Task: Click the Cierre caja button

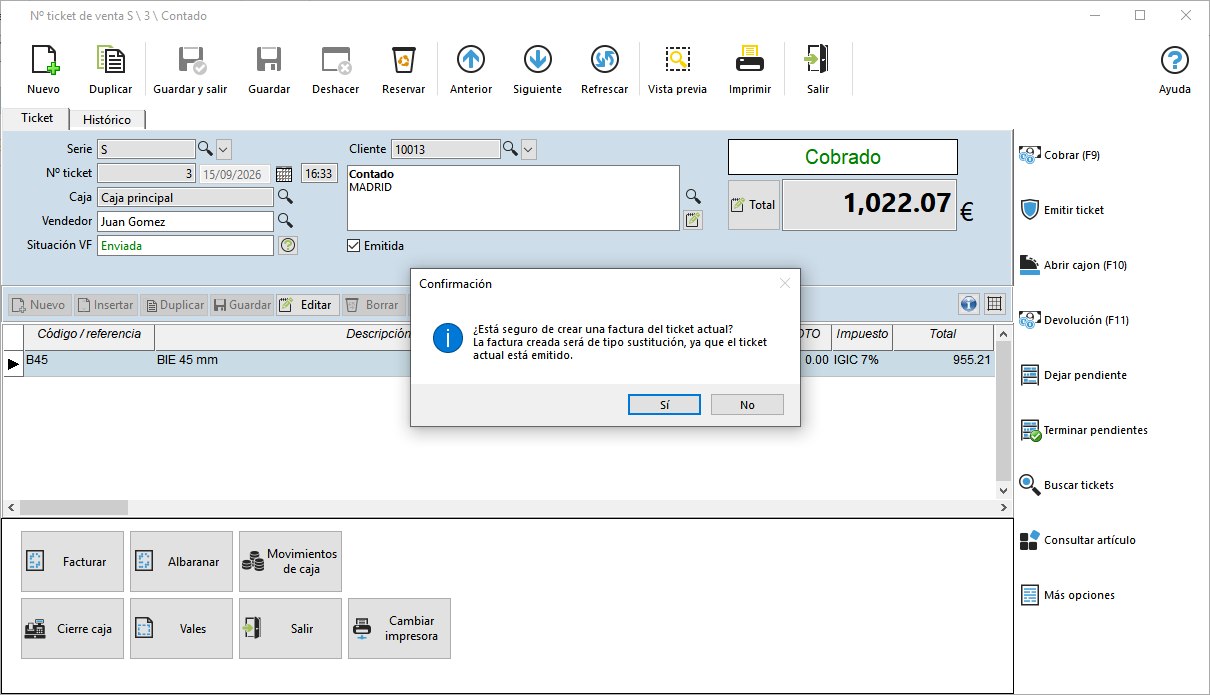Action: pos(72,629)
